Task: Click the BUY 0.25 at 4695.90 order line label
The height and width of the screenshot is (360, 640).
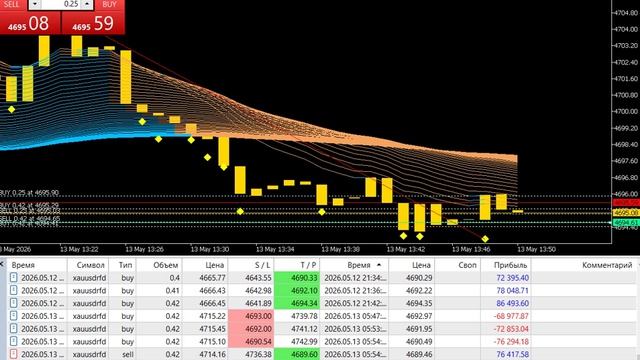Action: click(x=29, y=193)
